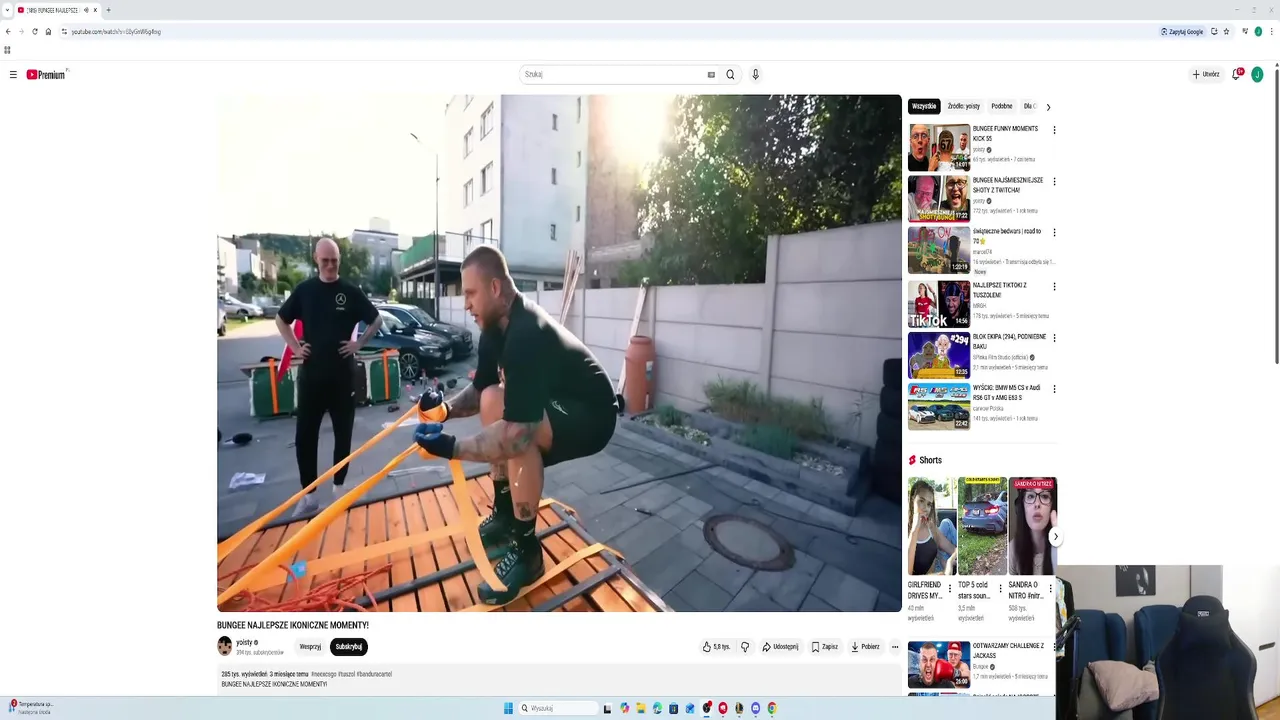The height and width of the screenshot is (720, 1280).
Task: Open the browser home icon
Action: click(48, 32)
